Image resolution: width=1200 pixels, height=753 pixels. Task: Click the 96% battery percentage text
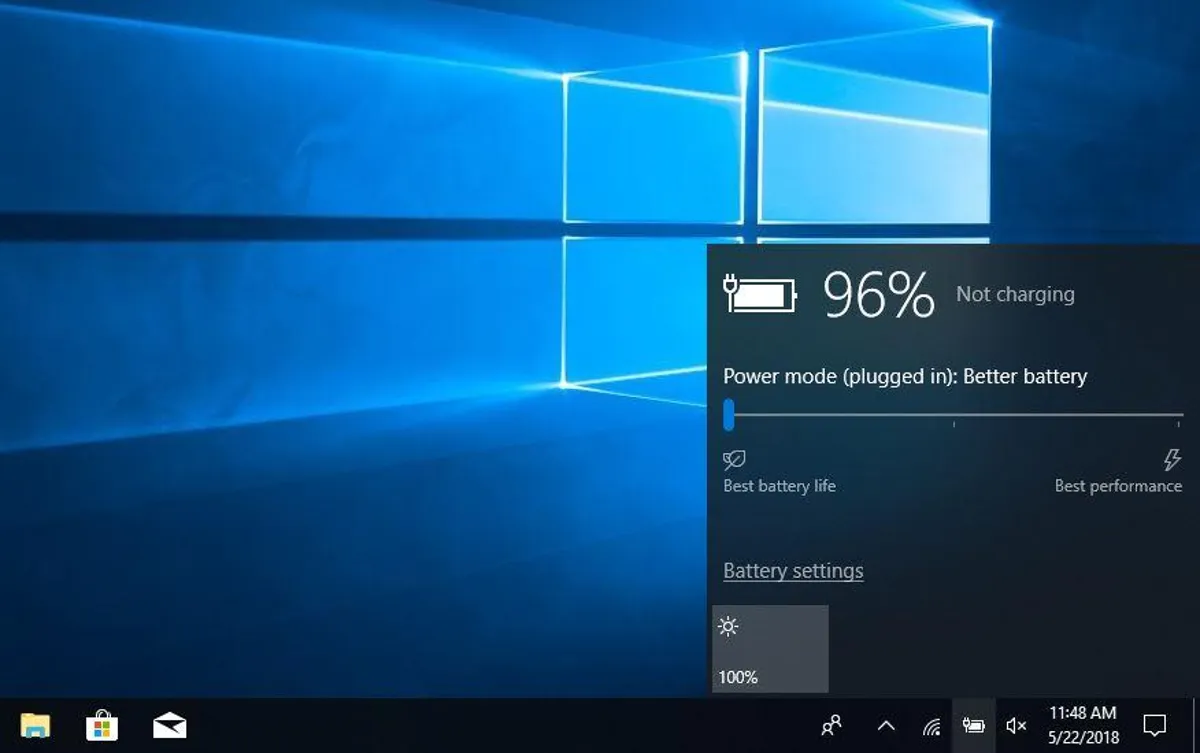pyautogui.click(x=878, y=295)
